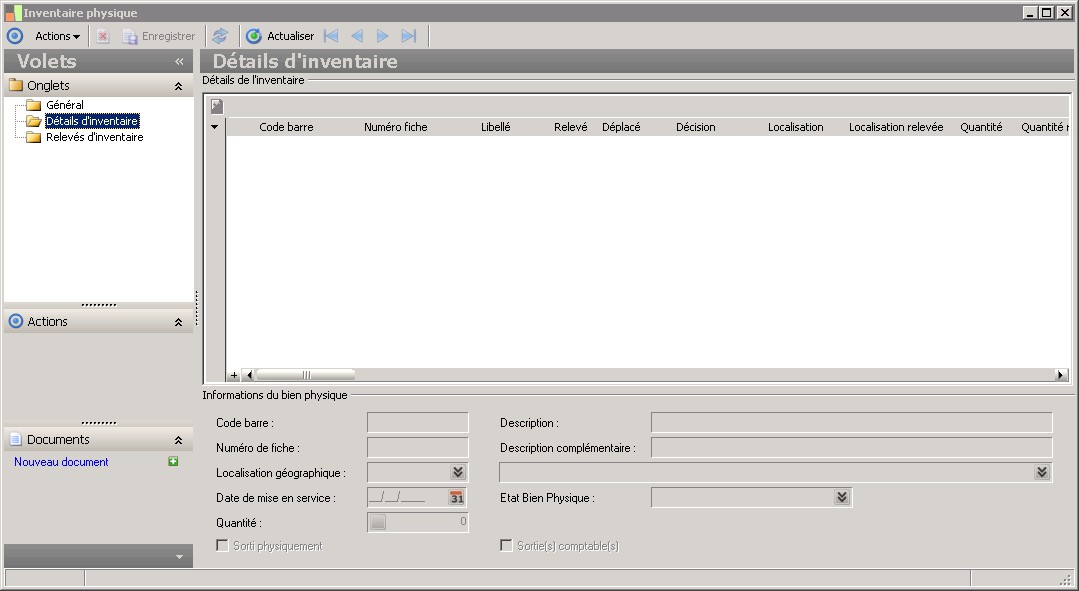Click the Localisation relevée column header

point(896,127)
